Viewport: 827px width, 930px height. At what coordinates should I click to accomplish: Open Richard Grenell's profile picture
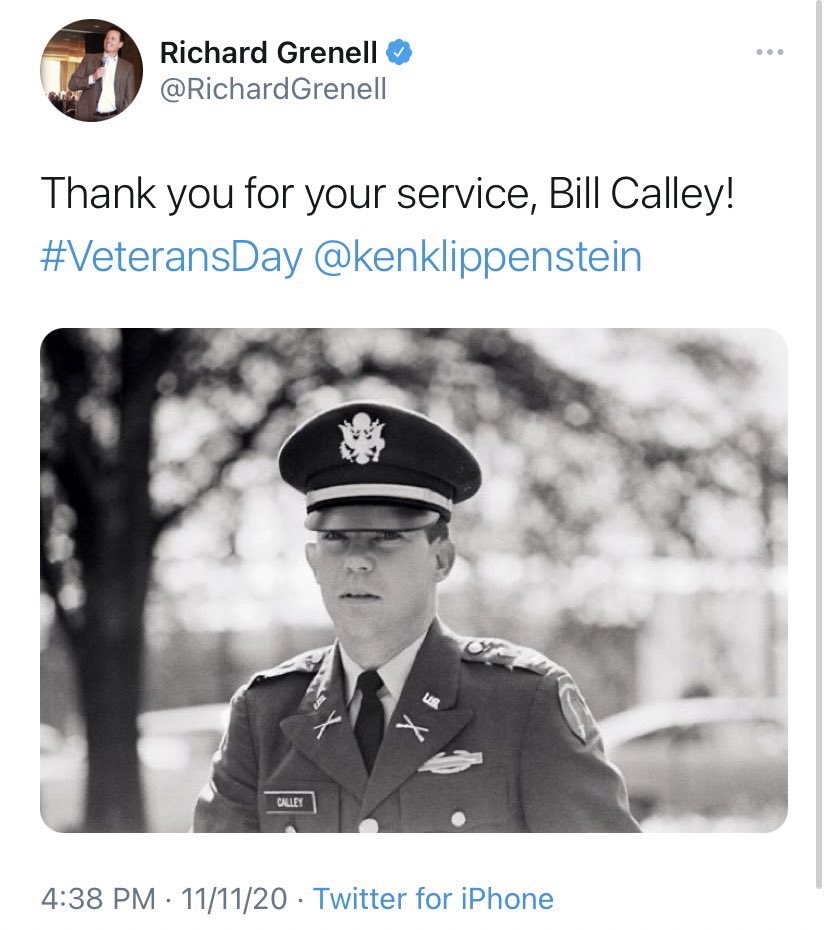[x=91, y=70]
